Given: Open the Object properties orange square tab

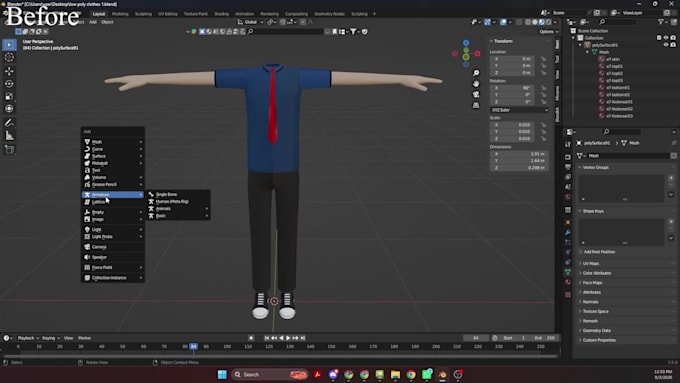Looking at the screenshot, I should pos(568,223).
